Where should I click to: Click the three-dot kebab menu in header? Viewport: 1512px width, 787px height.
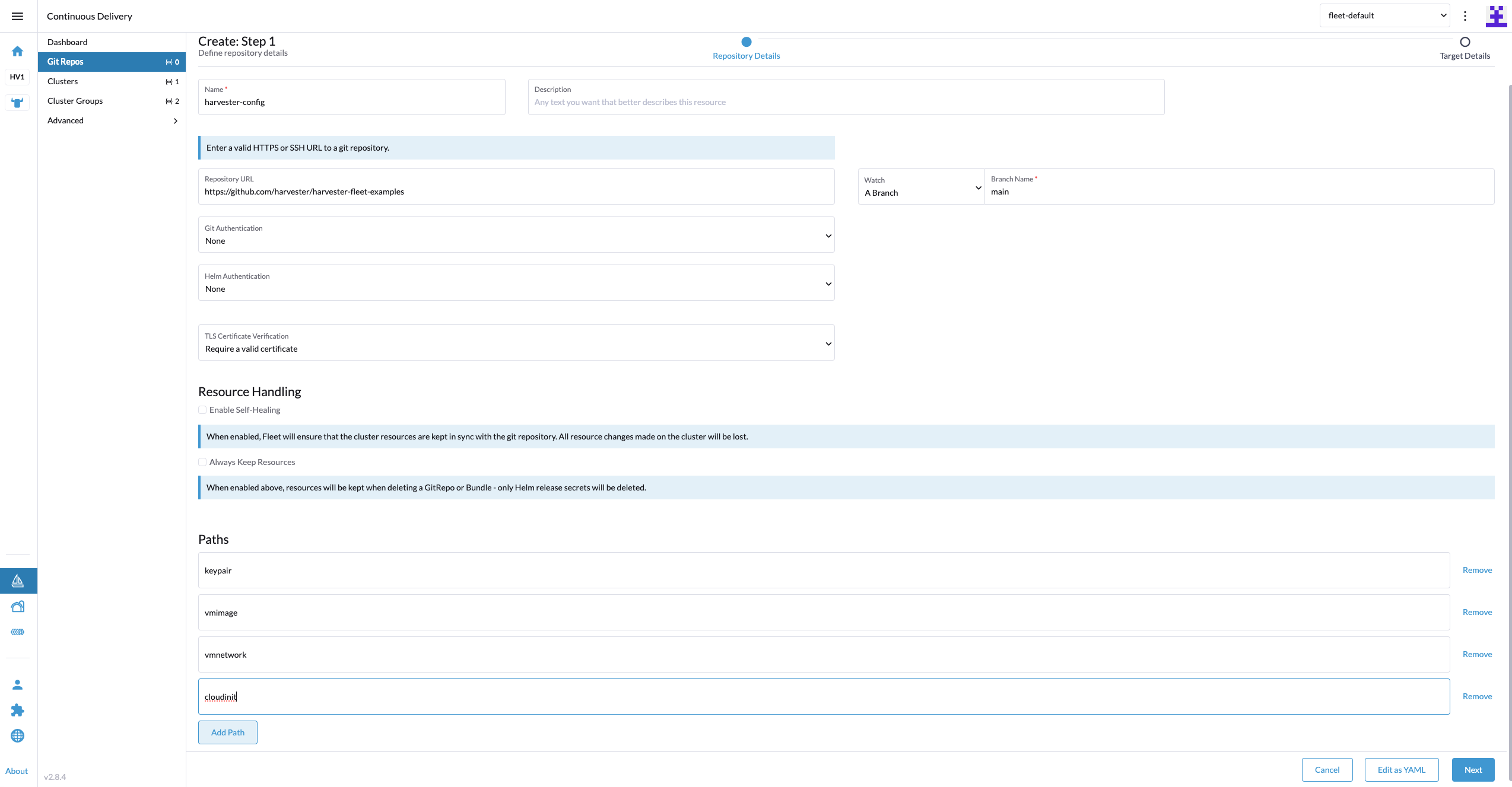click(x=1465, y=15)
